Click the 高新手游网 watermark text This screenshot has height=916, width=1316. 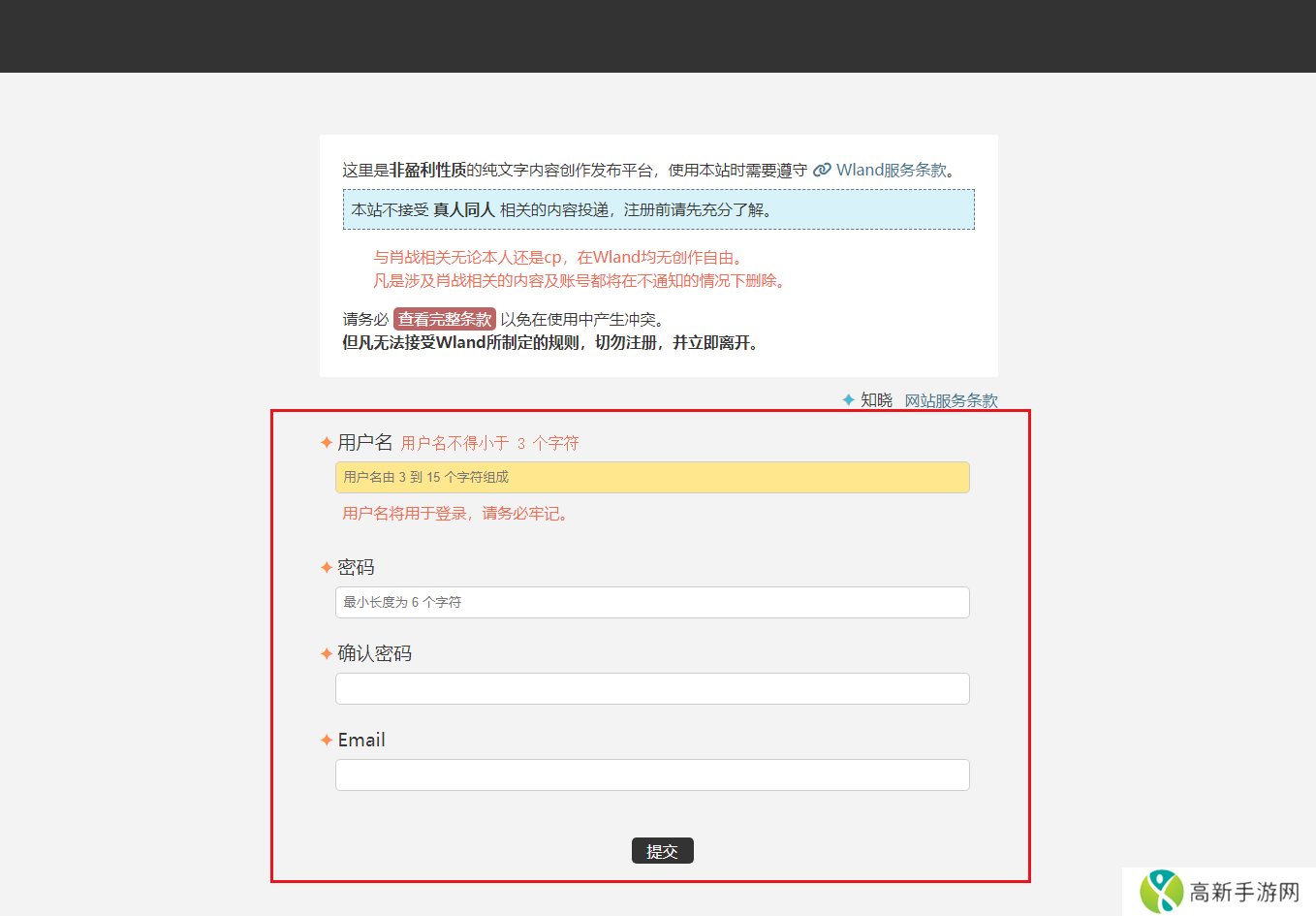click(x=1244, y=892)
